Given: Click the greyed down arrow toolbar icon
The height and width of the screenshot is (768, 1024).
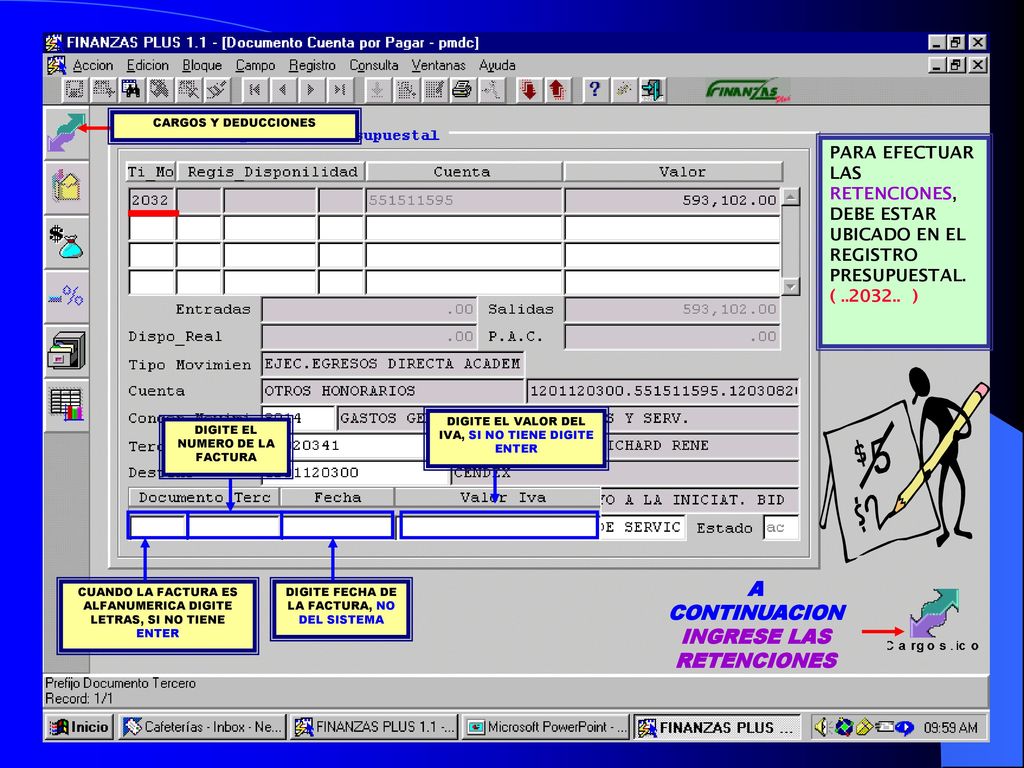Looking at the screenshot, I should pyautogui.click(x=377, y=89).
